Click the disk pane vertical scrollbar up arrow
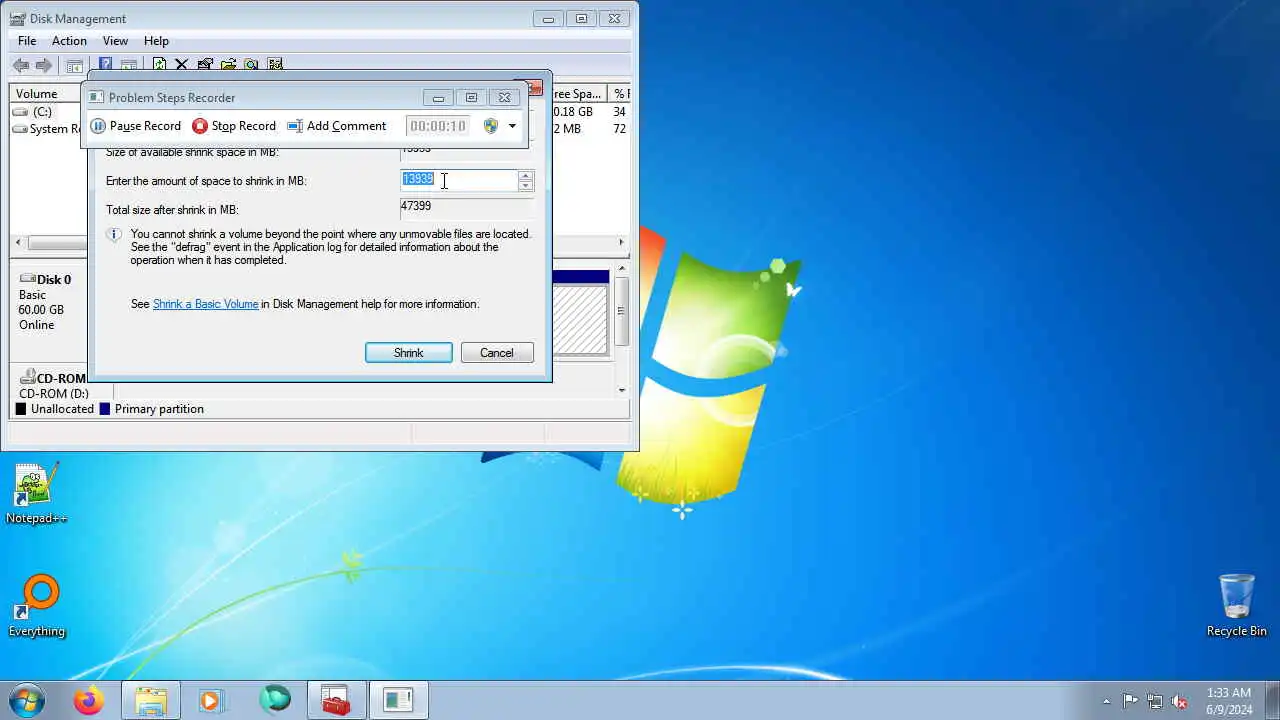This screenshot has width=1280, height=720. pyautogui.click(x=622, y=268)
